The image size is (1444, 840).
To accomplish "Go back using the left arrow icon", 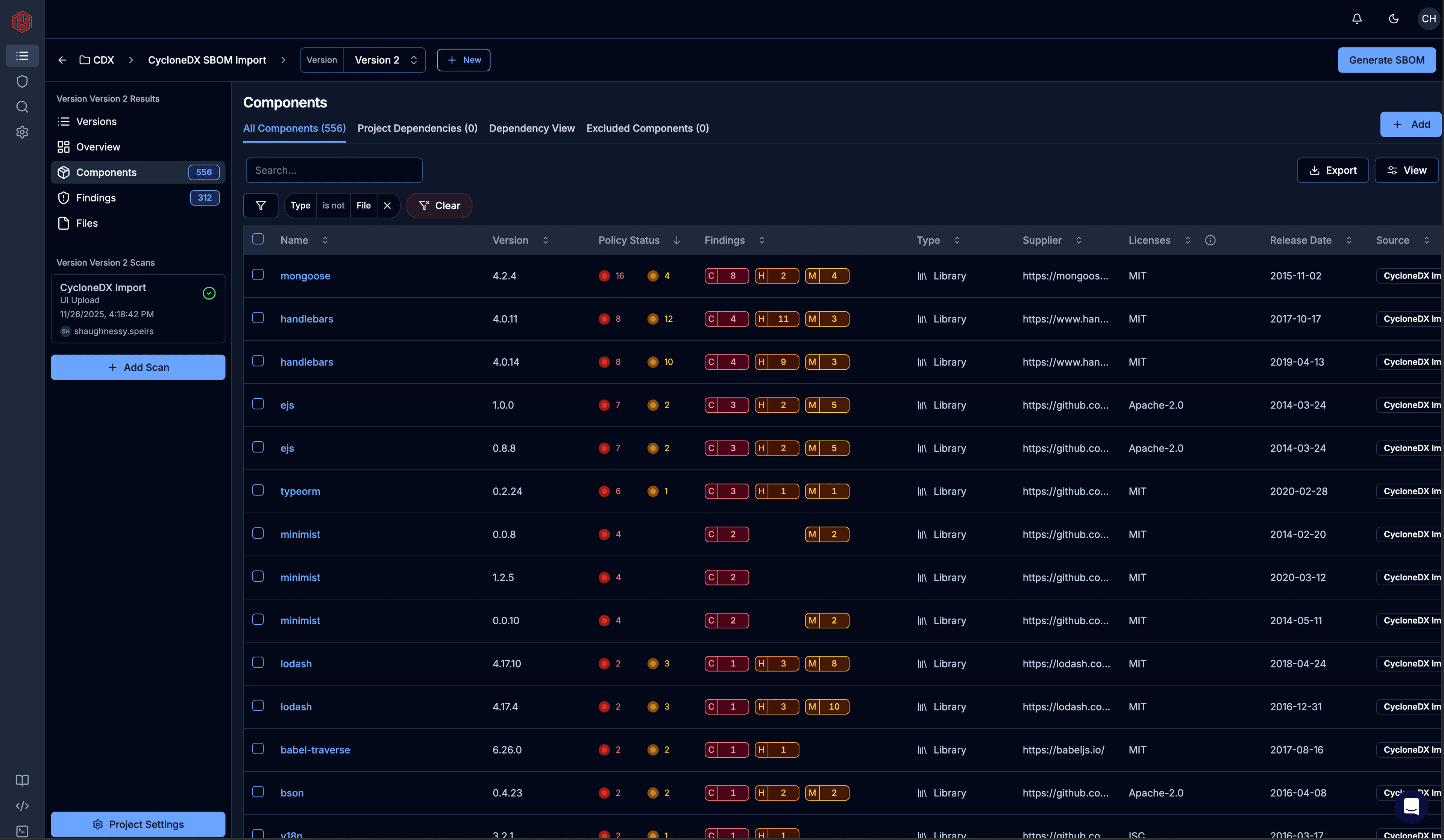I will point(62,60).
